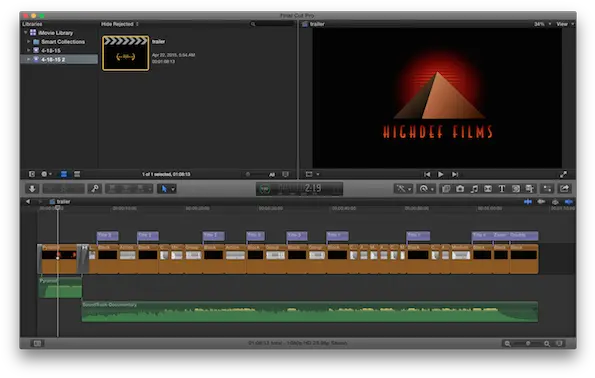Open the browser action gear menu

coord(46,174)
